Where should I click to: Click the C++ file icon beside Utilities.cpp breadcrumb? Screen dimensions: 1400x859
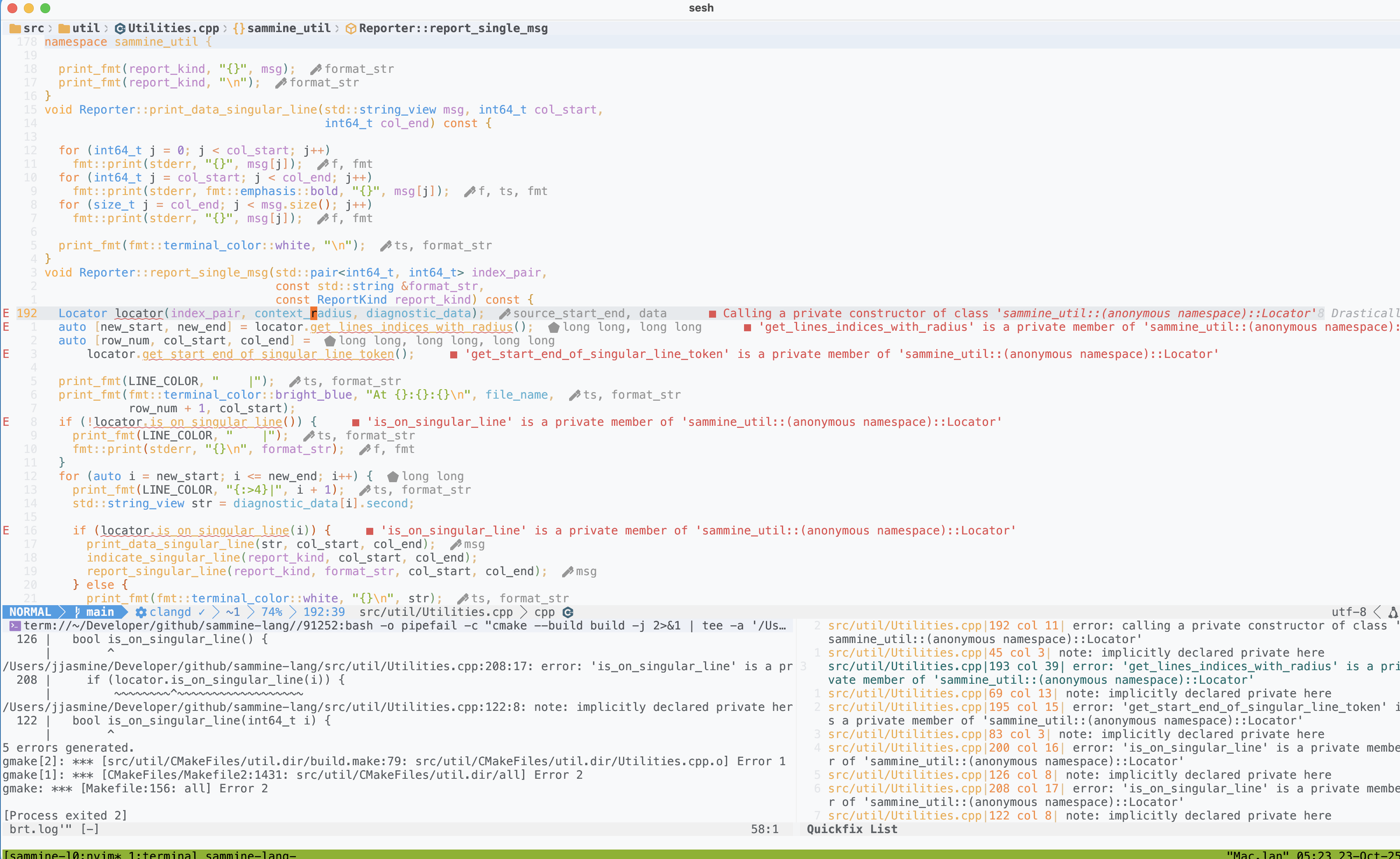pos(120,28)
